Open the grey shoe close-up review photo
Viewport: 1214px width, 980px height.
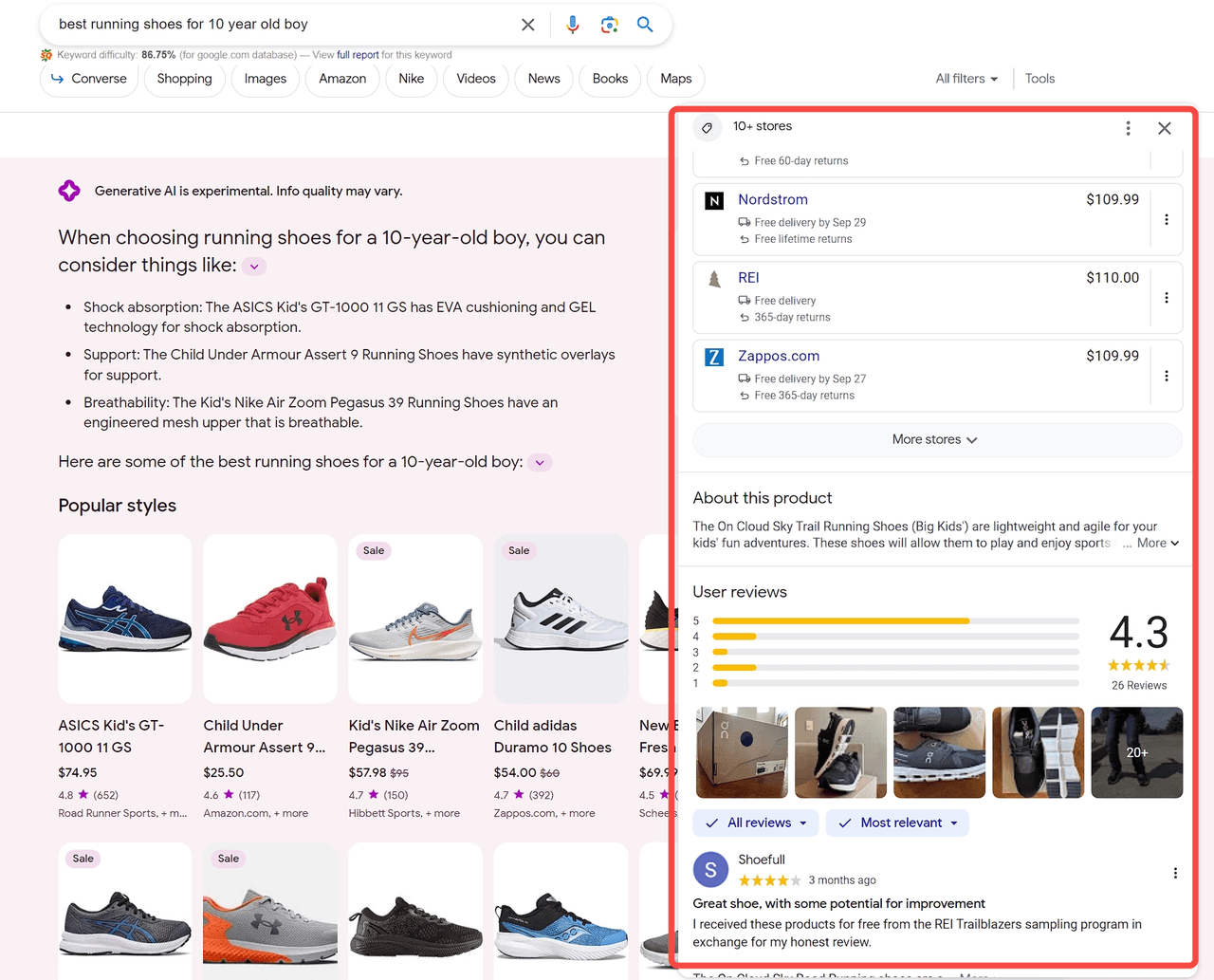[939, 752]
